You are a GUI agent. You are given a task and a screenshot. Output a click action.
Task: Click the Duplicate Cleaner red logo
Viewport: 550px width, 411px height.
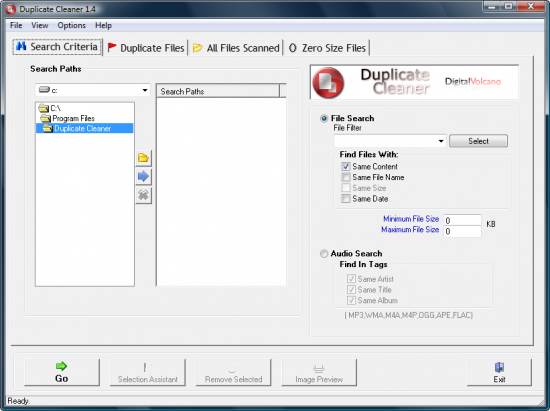(328, 83)
